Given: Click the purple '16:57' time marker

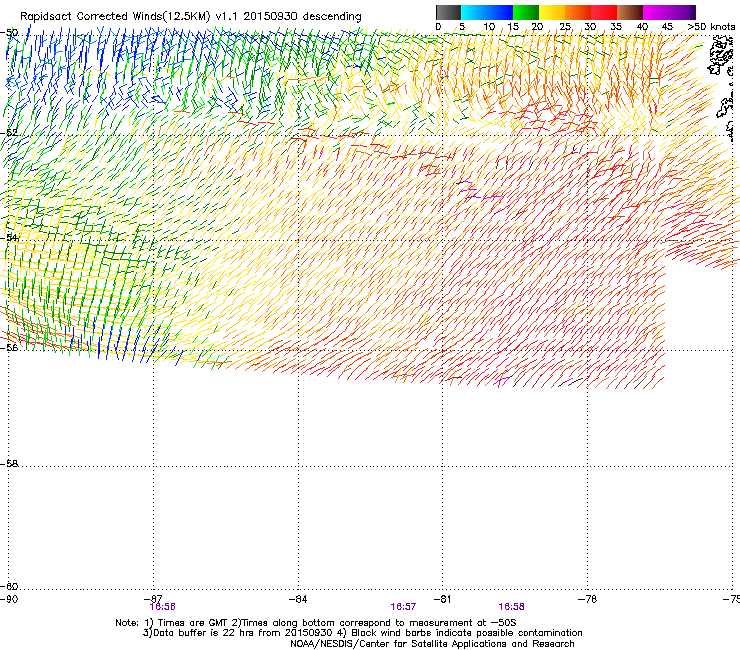Looking at the screenshot, I should (x=403, y=607).
